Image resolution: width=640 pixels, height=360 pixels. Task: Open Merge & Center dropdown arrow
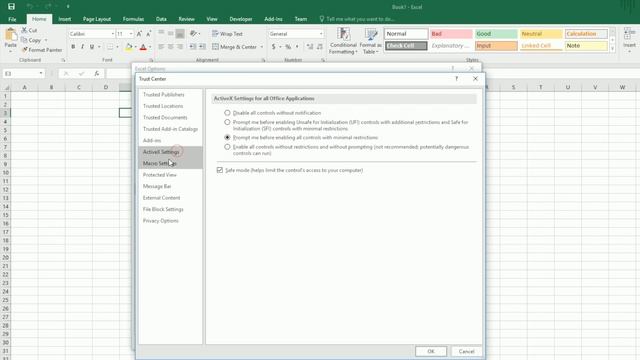pos(262,47)
